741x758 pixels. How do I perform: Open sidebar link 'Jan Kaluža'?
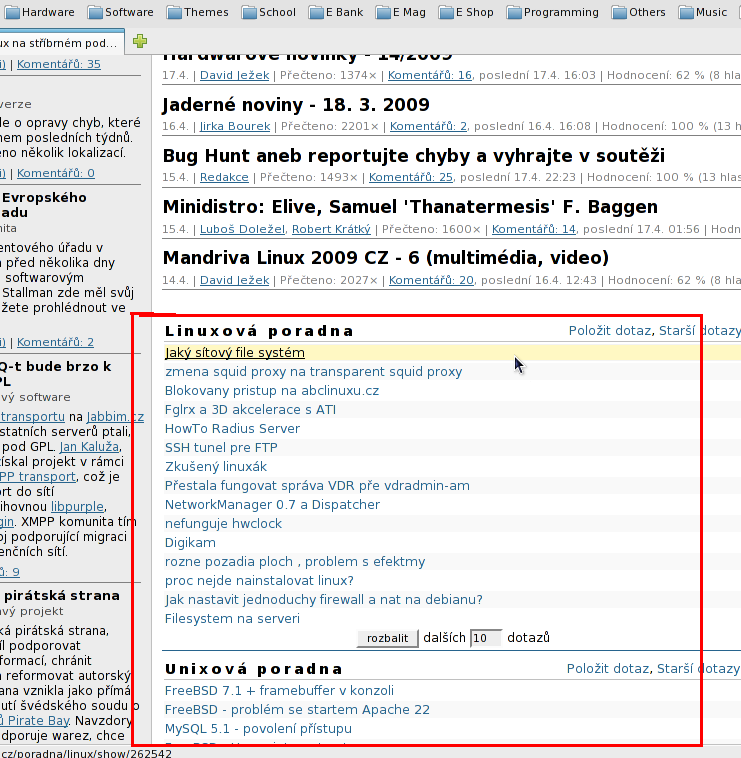(89, 447)
